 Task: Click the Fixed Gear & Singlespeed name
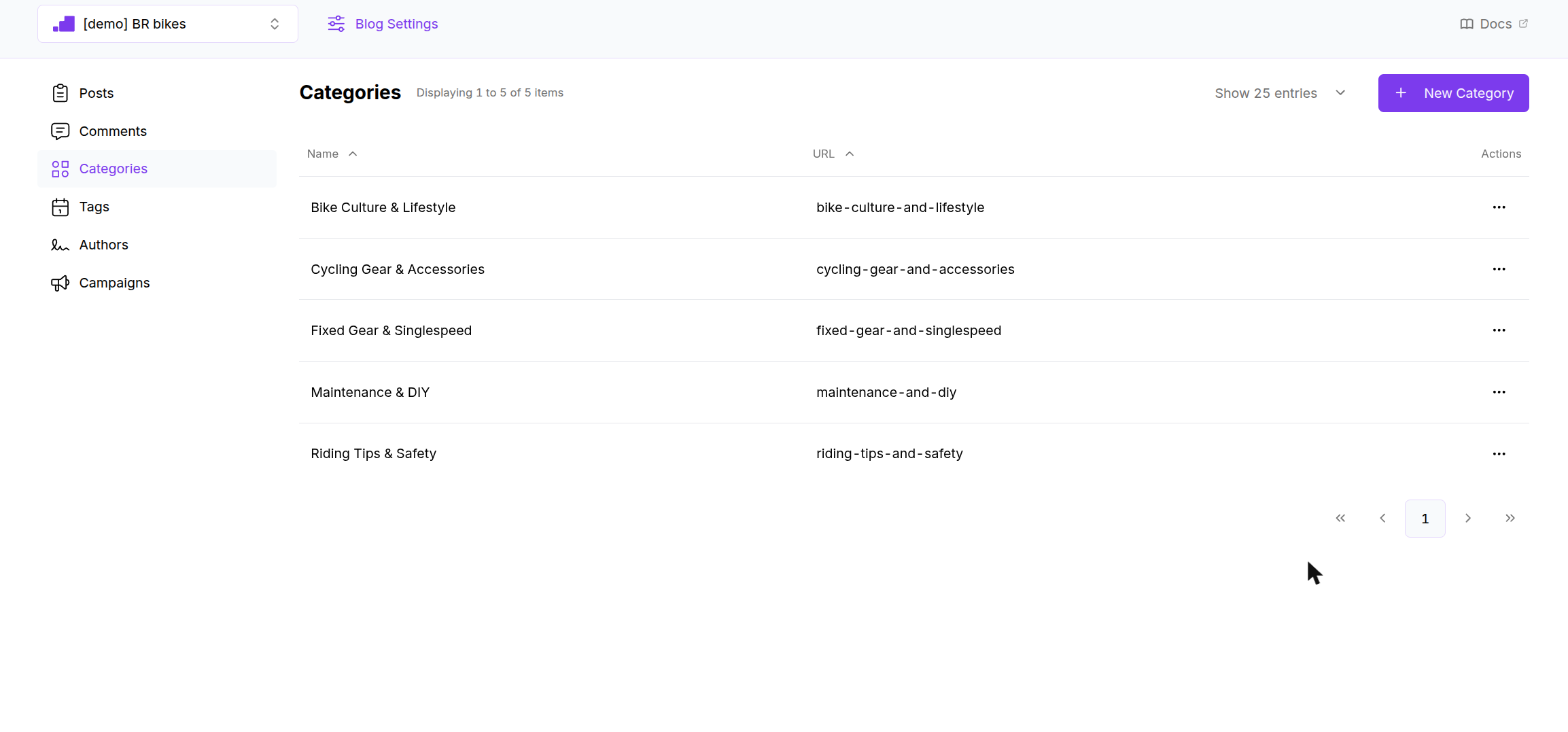(x=391, y=330)
